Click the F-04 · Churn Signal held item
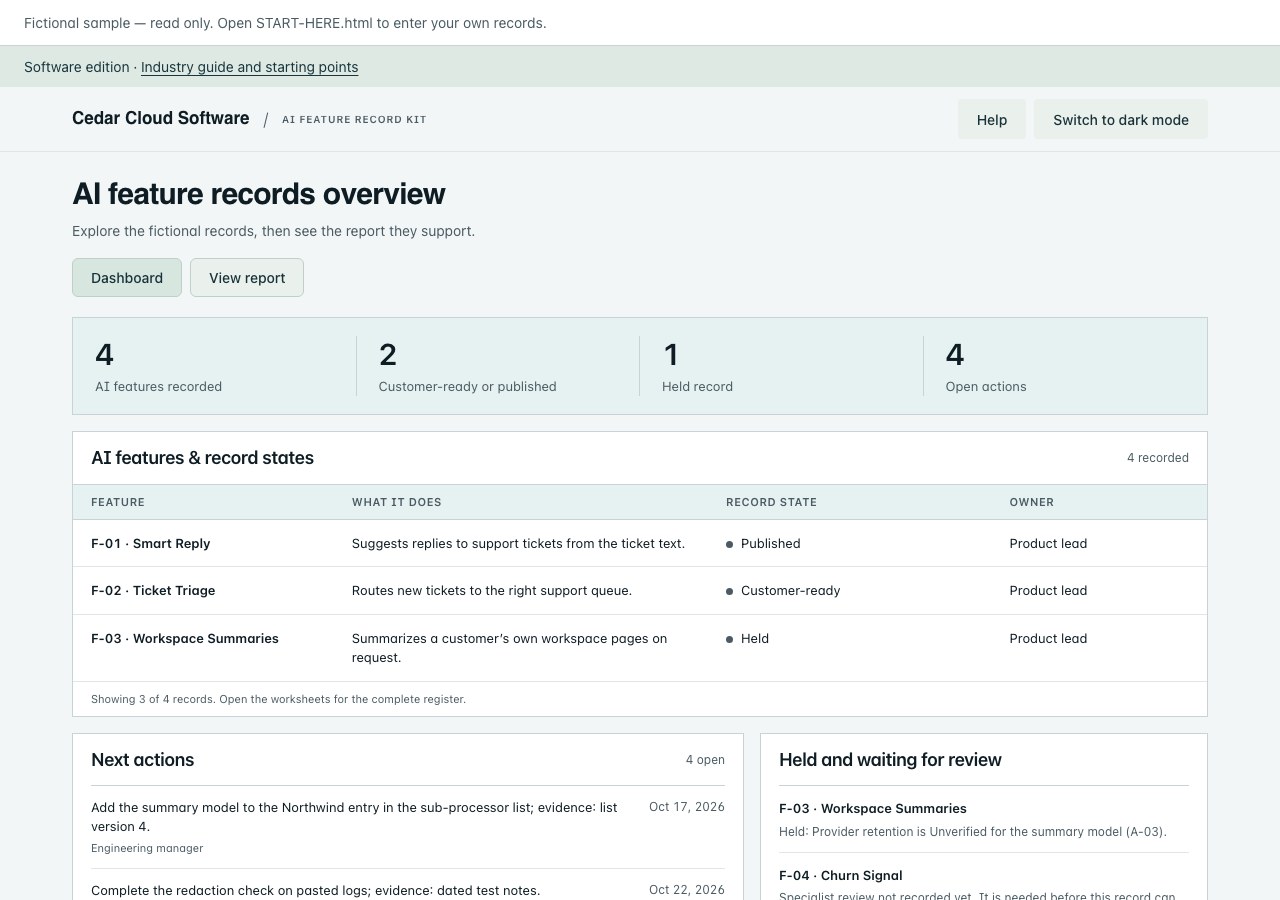1280x900 pixels. [x=841, y=876]
